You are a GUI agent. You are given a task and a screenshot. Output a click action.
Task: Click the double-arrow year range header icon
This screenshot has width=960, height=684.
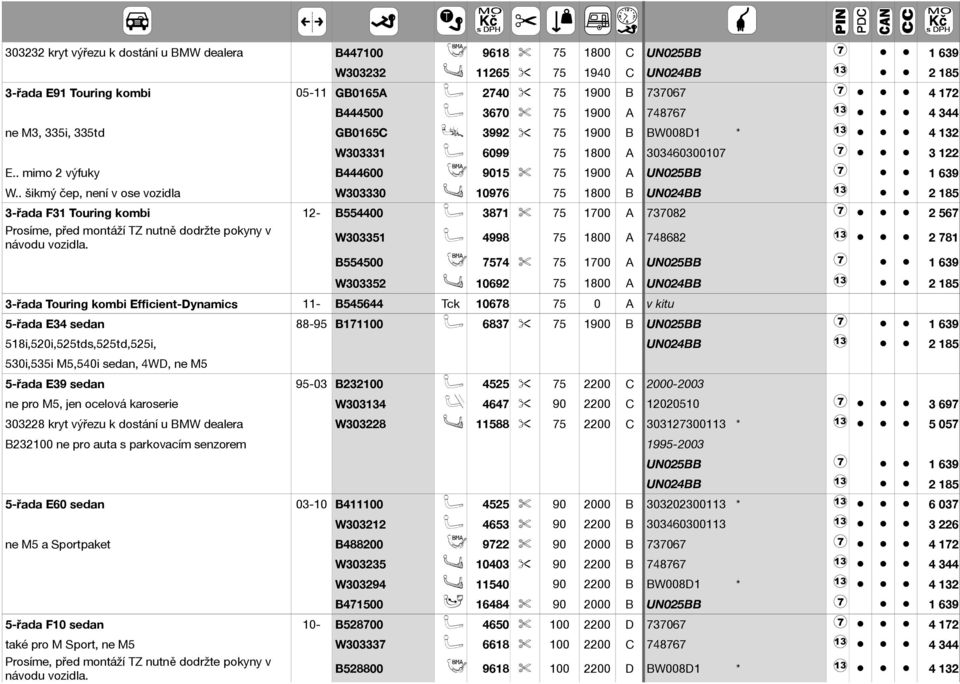click(312, 22)
